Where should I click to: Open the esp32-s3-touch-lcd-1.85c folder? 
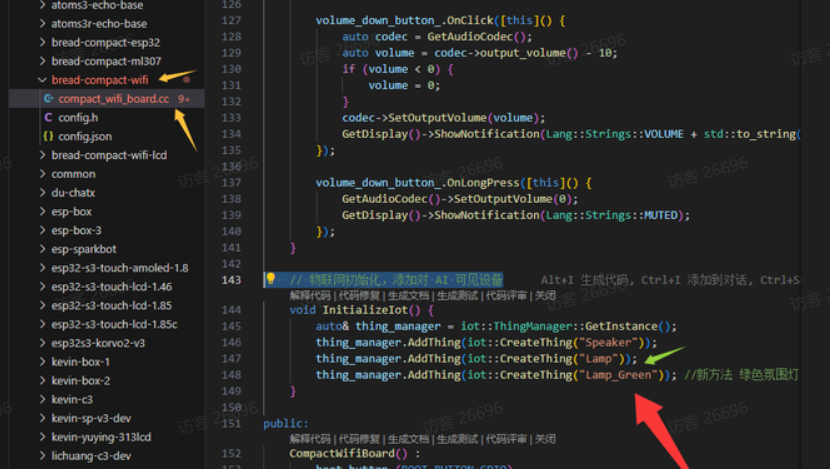(x=114, y=324)
